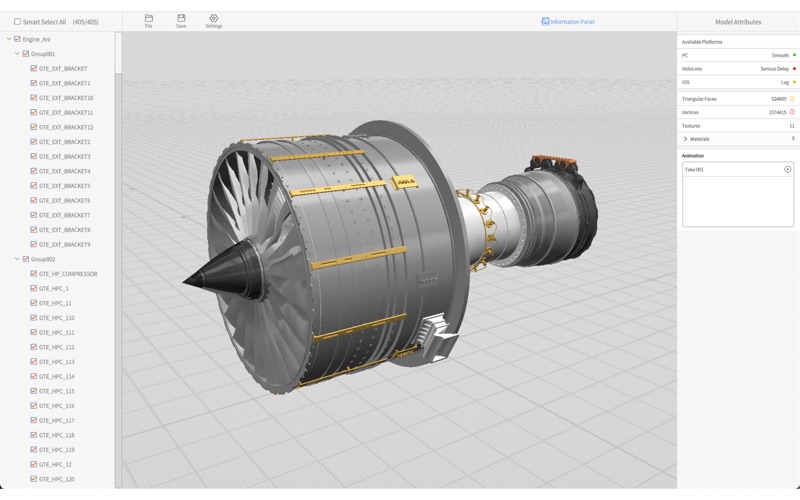800x500 pixels.
Task: Collapse the Engine_Ani tree node
Action: 9,39
